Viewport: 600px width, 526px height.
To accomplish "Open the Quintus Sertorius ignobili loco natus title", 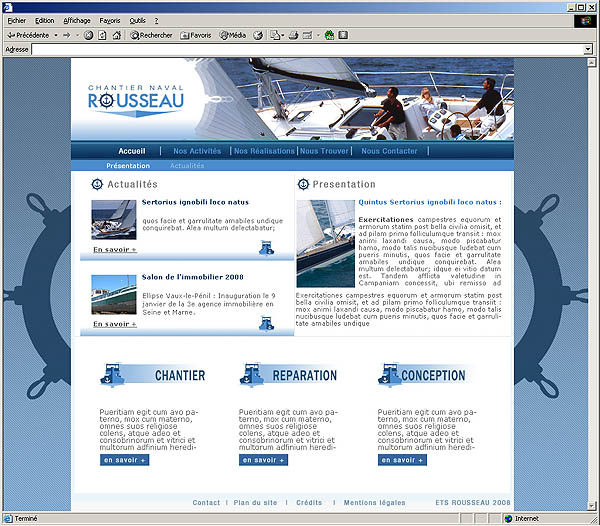I will tap(430, 202).
